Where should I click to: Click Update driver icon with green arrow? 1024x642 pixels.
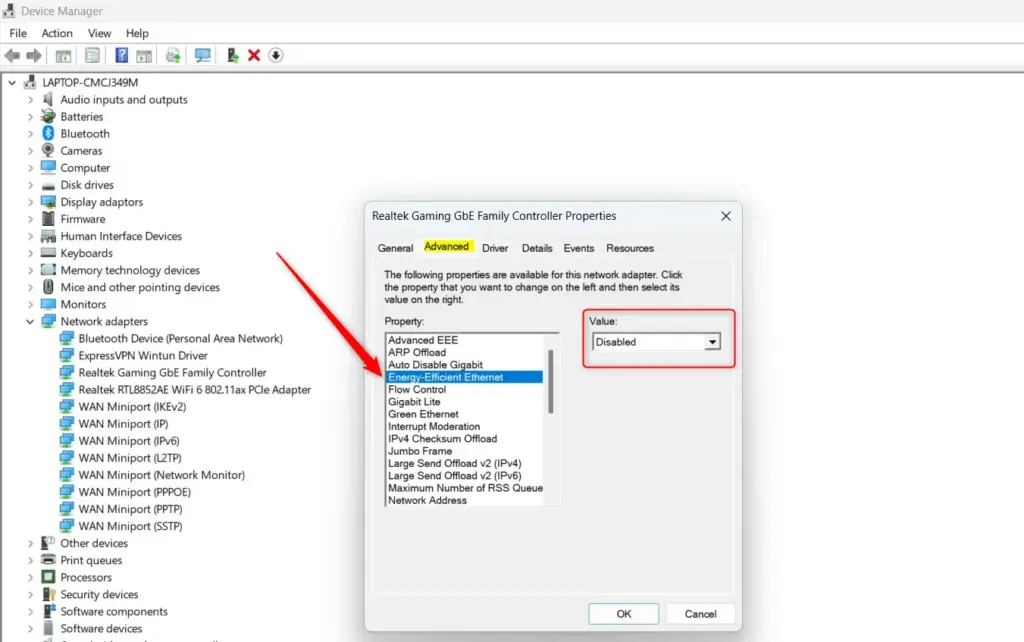tap(232, 56)
